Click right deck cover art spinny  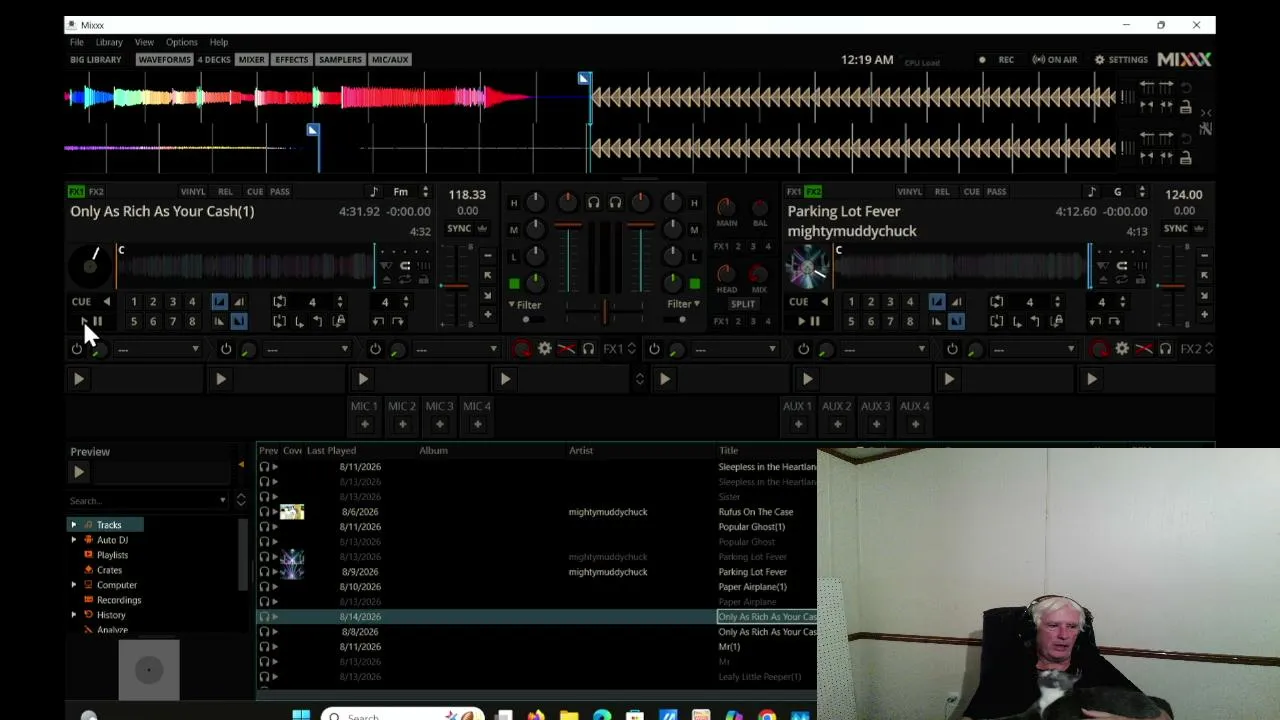coord(808,266)
